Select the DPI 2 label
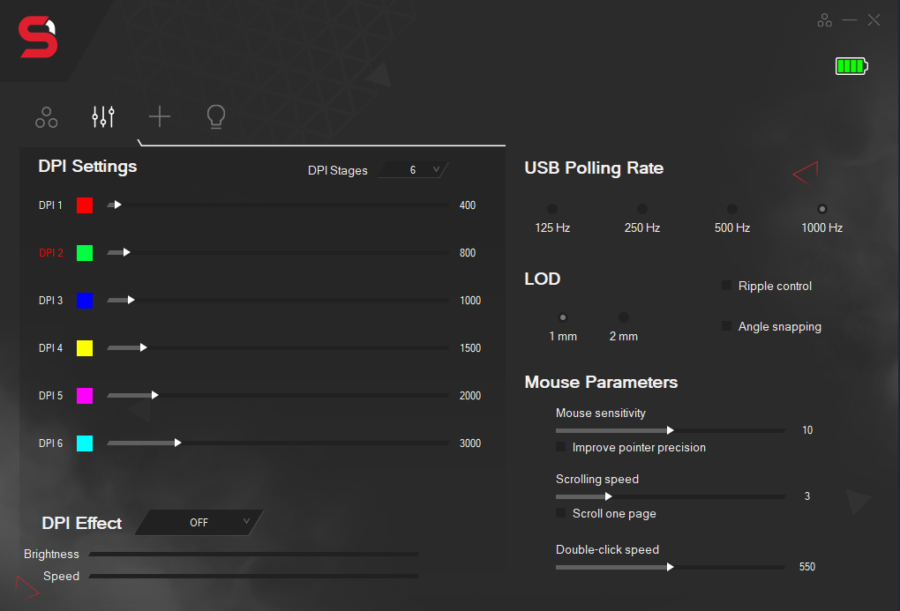The width and height of the screenshot is (900, 611). point(51,253)
